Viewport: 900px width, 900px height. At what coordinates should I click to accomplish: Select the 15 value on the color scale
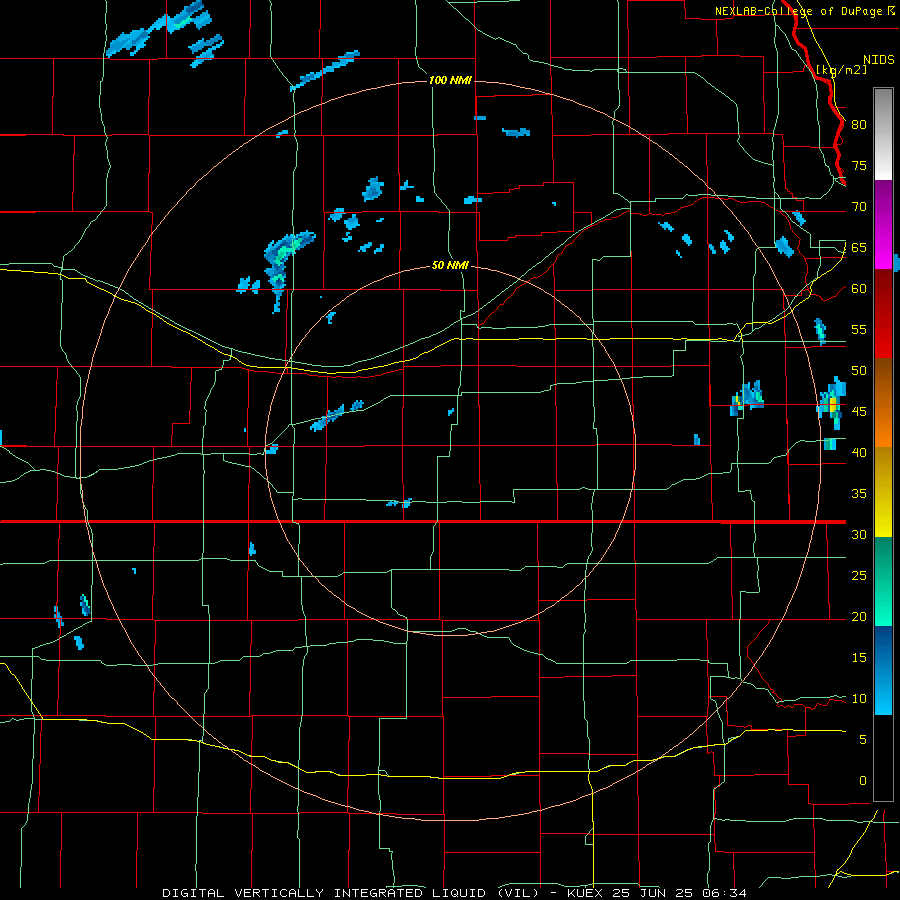pyautogui.click(x=859, y=658)
